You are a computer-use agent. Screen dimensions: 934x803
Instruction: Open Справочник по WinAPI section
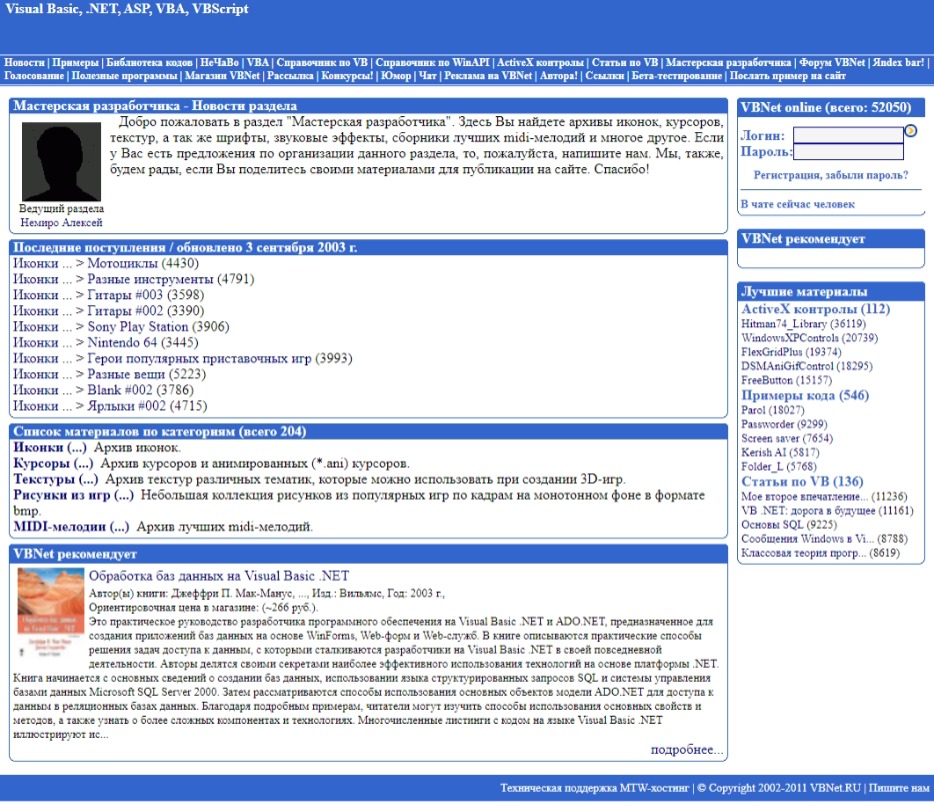click(432, 63)
